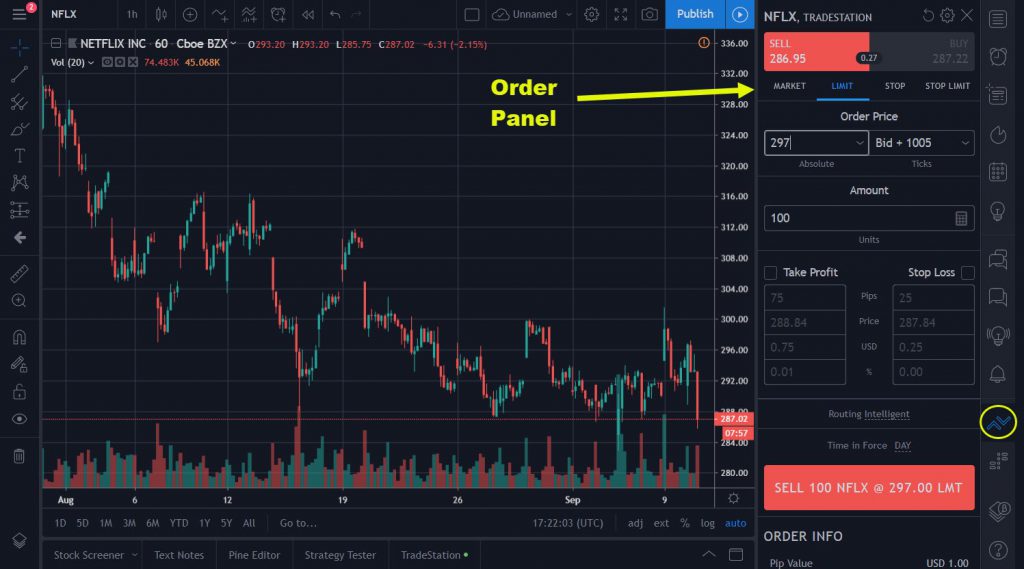The height and width of the screenshot is (569, 1024).
Task: Toggle the log scale option
Action: point(708,523)
